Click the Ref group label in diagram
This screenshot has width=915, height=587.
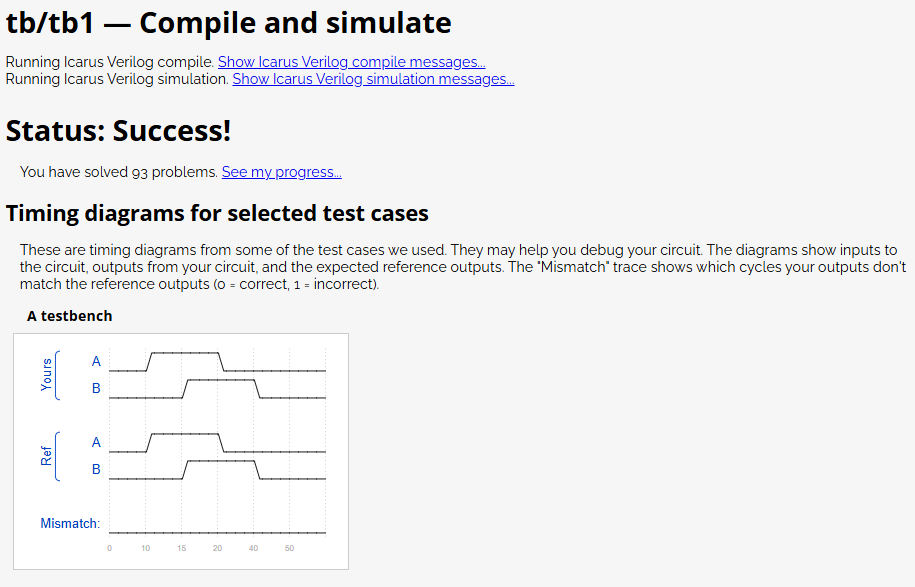[x=46, y=456]
